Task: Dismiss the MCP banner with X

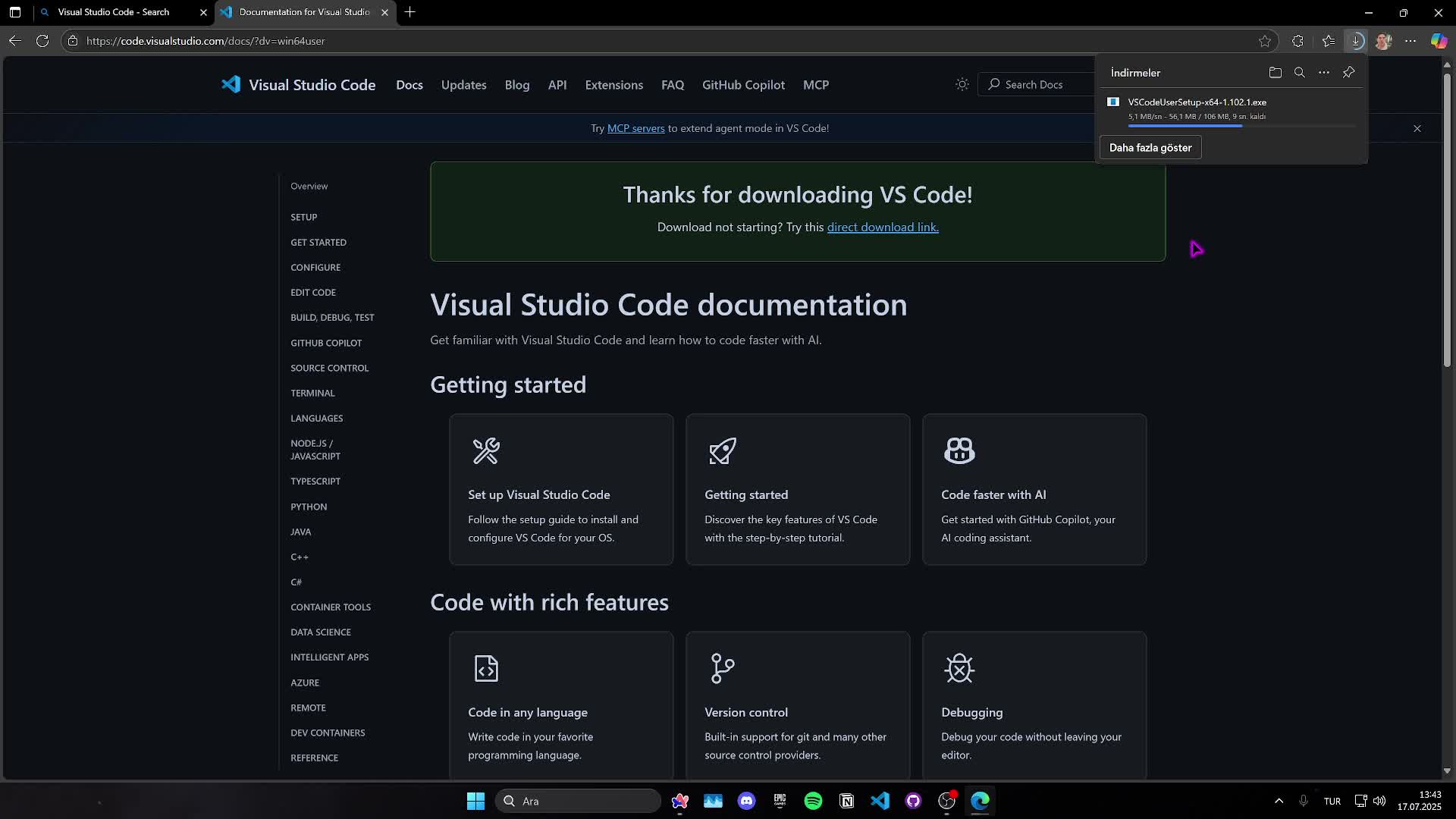Action: click(1417, 128)
